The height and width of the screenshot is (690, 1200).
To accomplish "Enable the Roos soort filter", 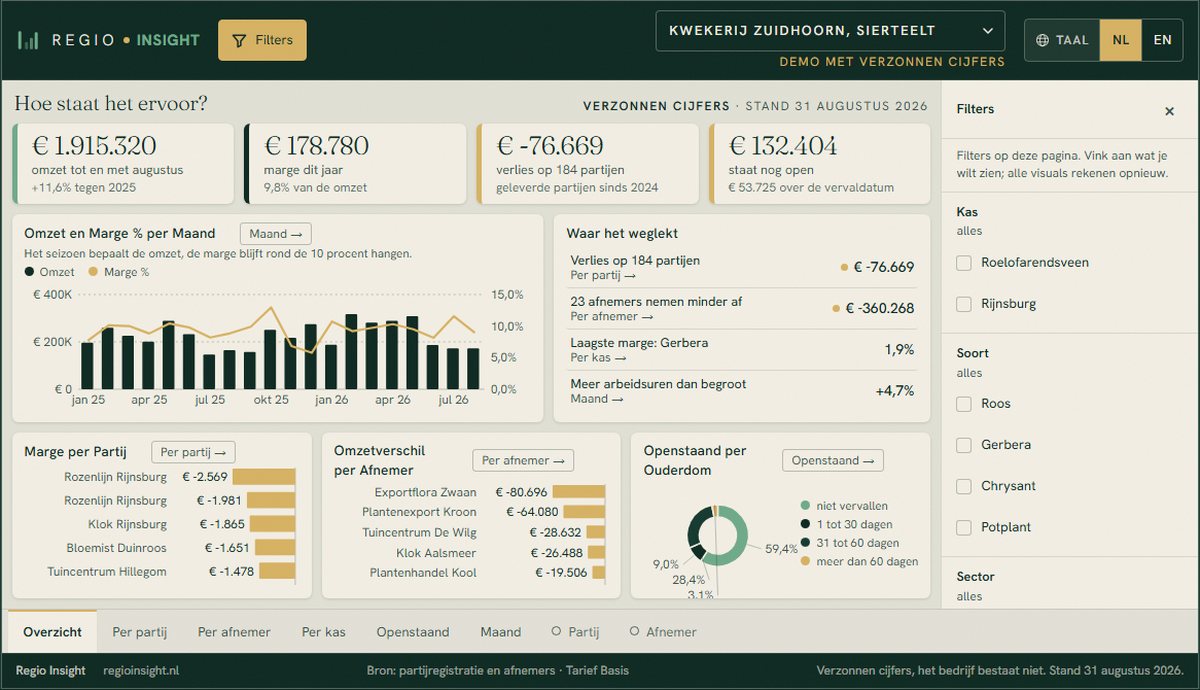I will pyautogui.click(x=964, y=404).
